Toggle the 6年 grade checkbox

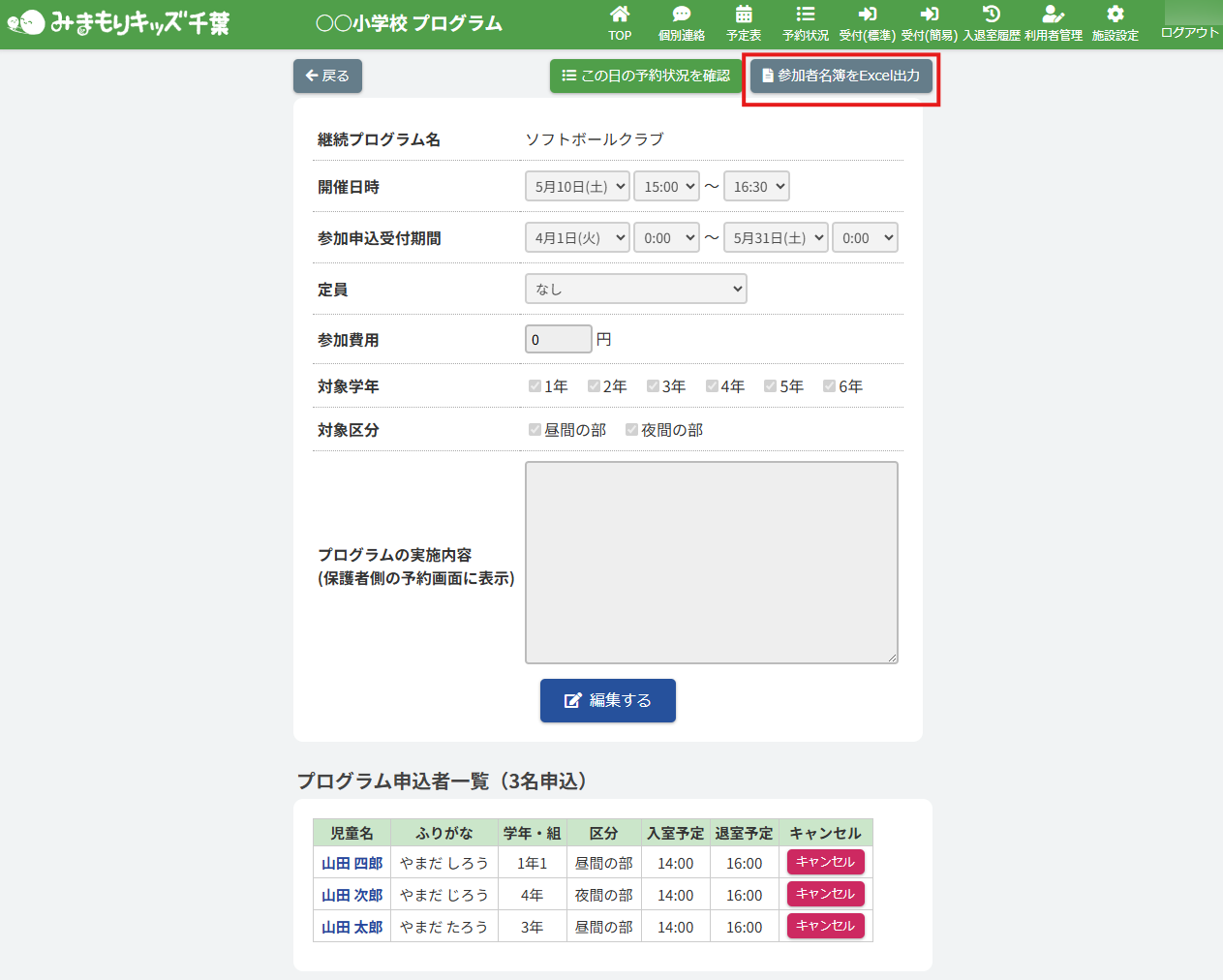(829, 386)
